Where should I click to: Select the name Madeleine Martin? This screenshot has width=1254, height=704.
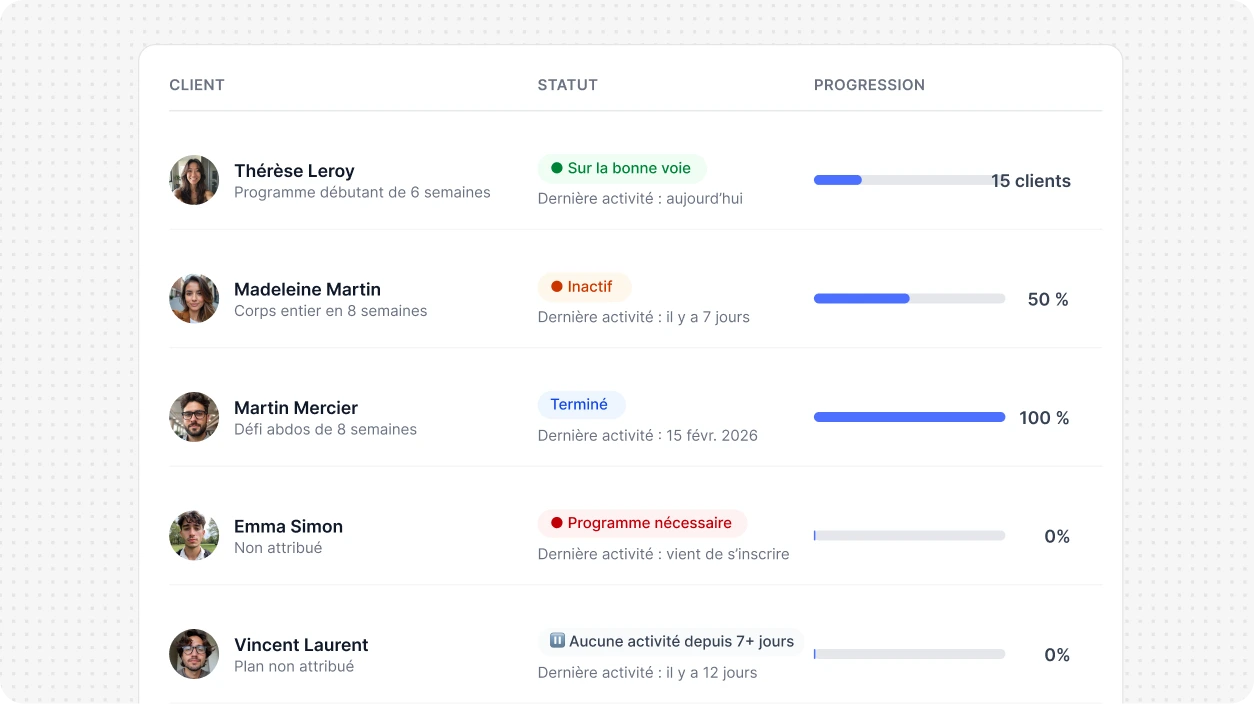click(x=307, y=289)
